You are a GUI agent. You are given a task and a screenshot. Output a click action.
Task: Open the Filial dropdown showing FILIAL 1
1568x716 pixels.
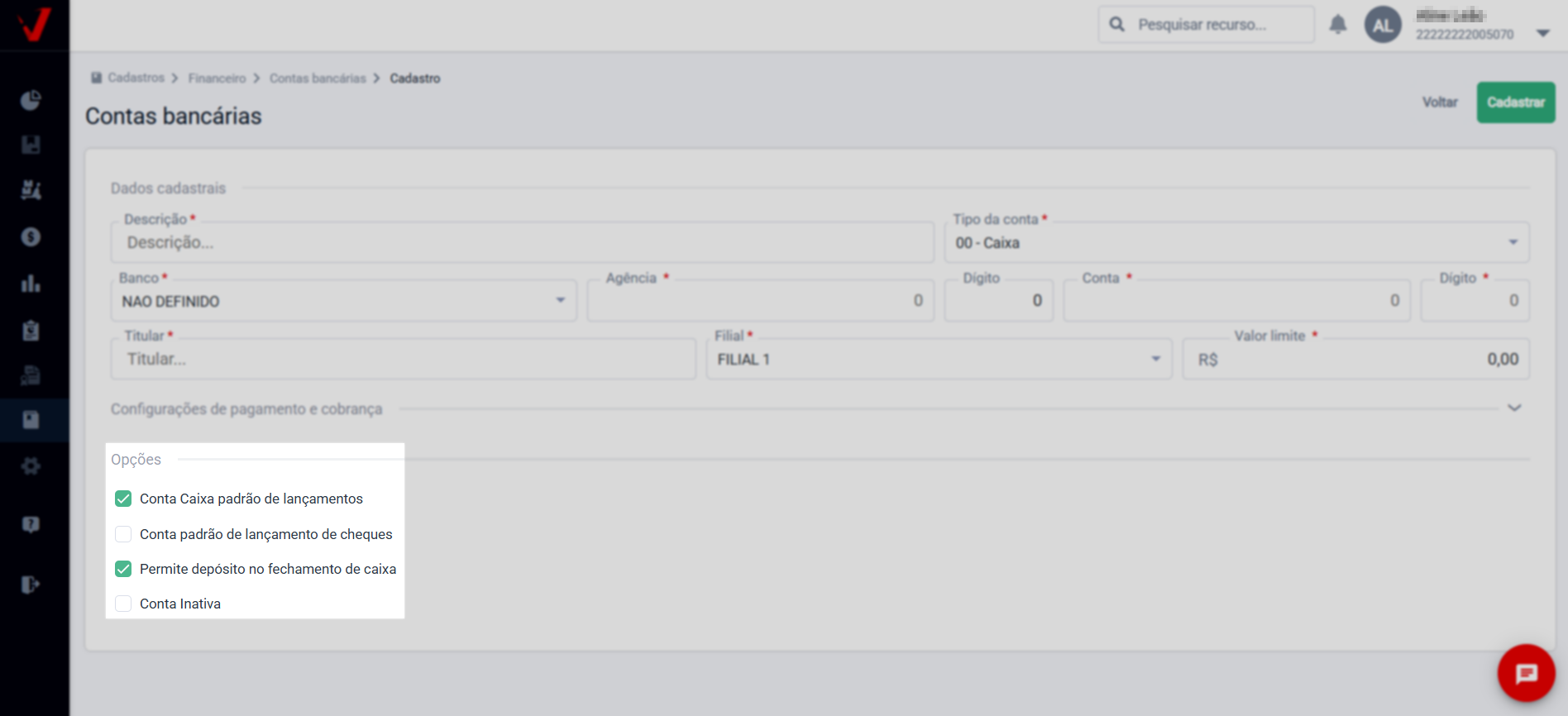939,359
